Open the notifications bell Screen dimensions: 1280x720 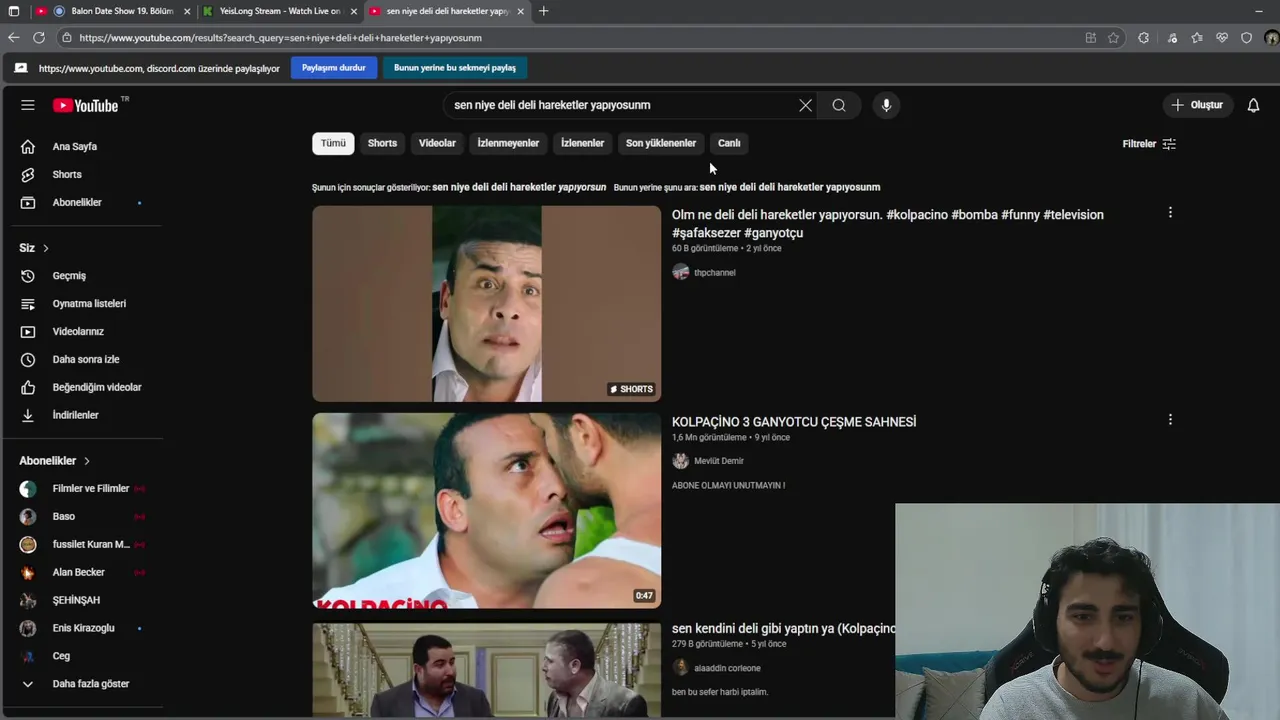click(x=1253, y=105)
